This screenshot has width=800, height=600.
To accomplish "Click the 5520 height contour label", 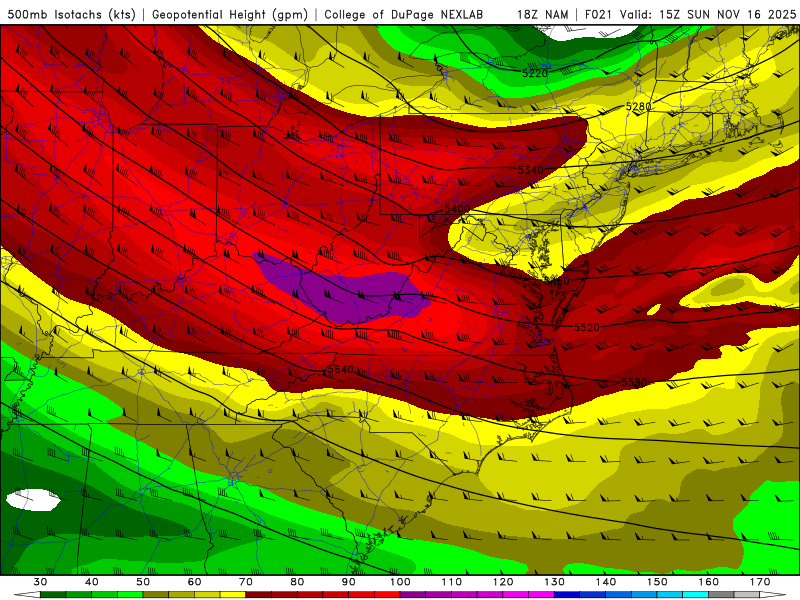I will (587, 327).
